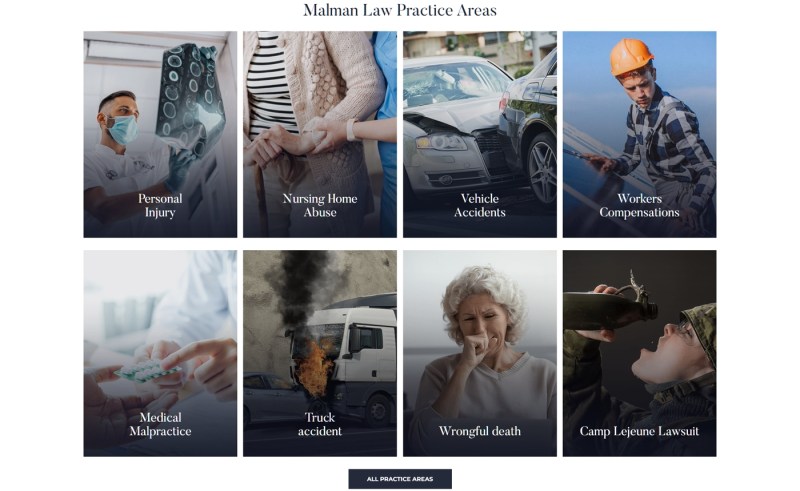The image size is (800, 491).
Task: Select the Truck accident card
Action: tap(320, 353)
